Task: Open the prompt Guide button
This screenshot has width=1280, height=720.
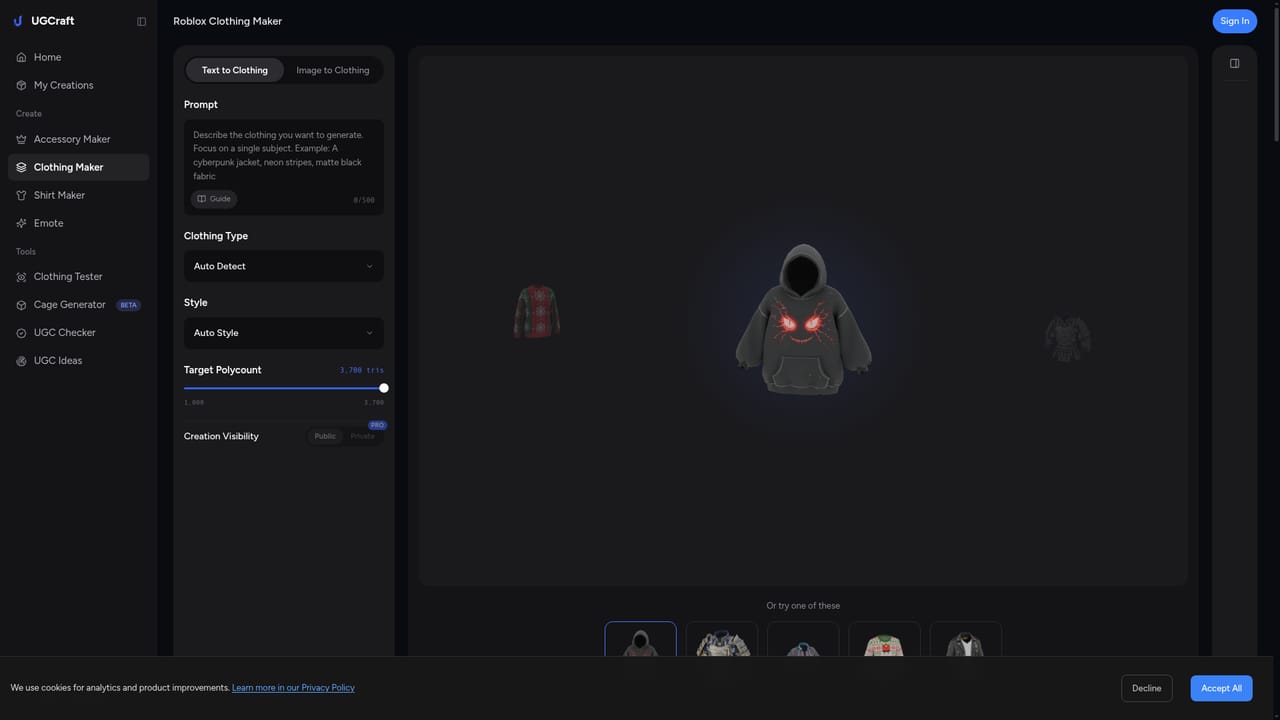Action: click(214, 199)
